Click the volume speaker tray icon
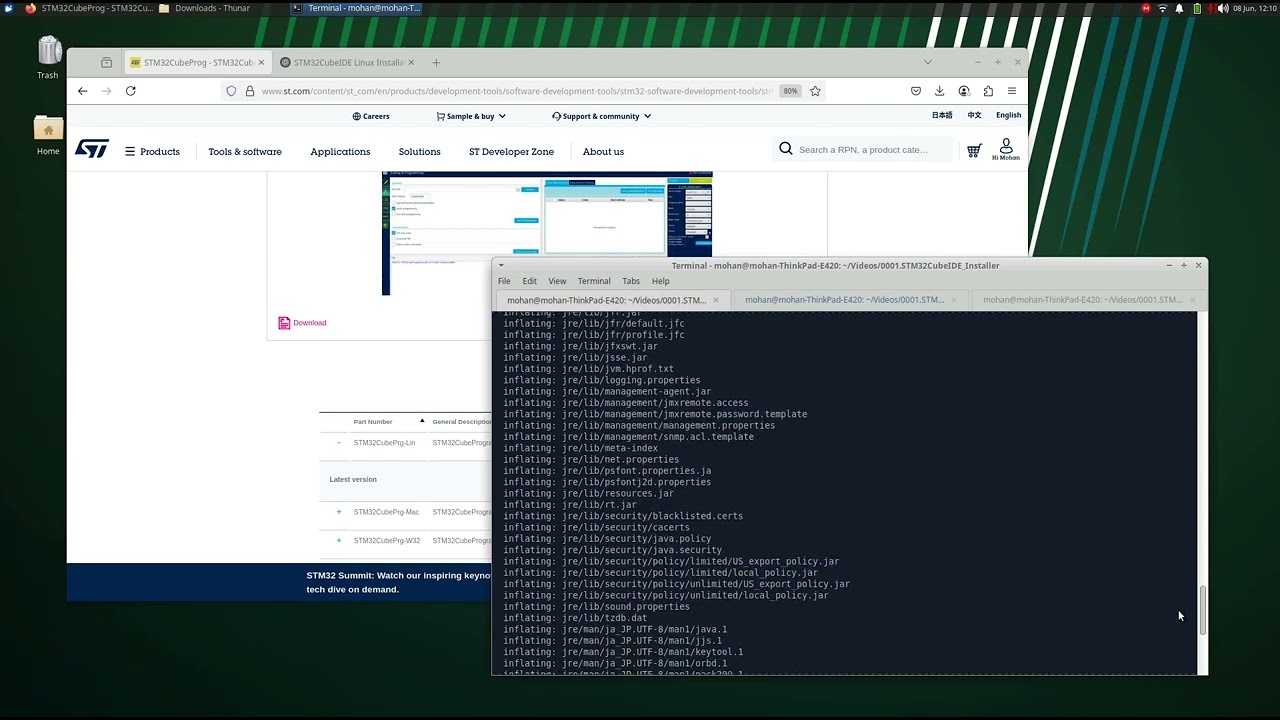 coord(1222,8)
